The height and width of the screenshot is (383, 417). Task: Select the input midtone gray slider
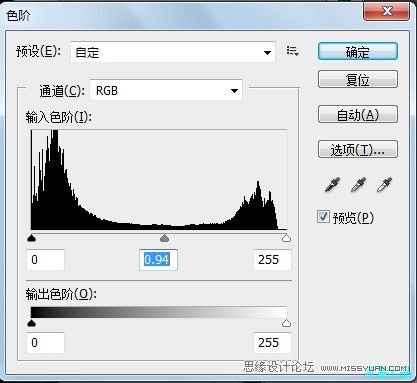click(x=164, y=238)
